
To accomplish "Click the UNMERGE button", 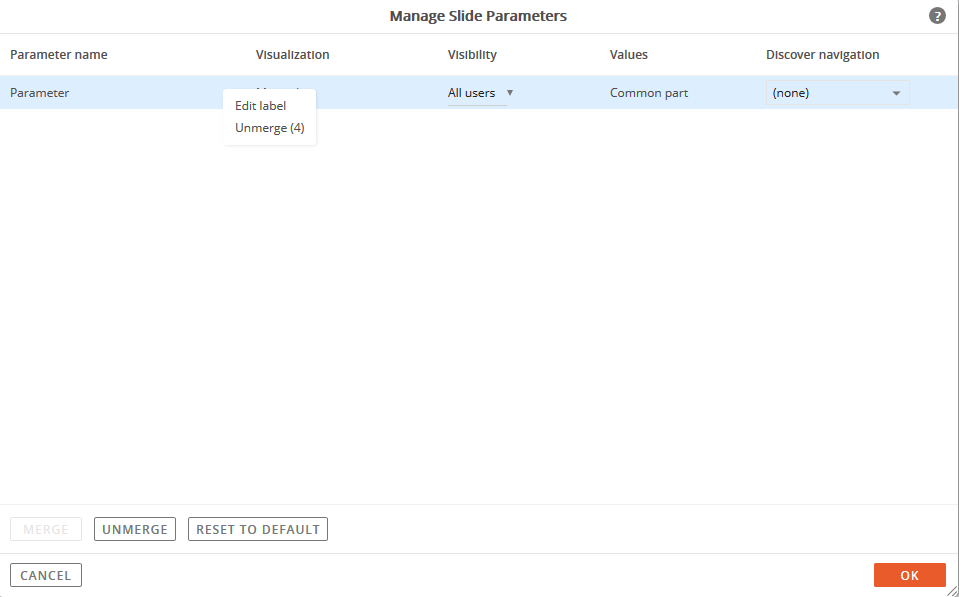I will [135, 529].
